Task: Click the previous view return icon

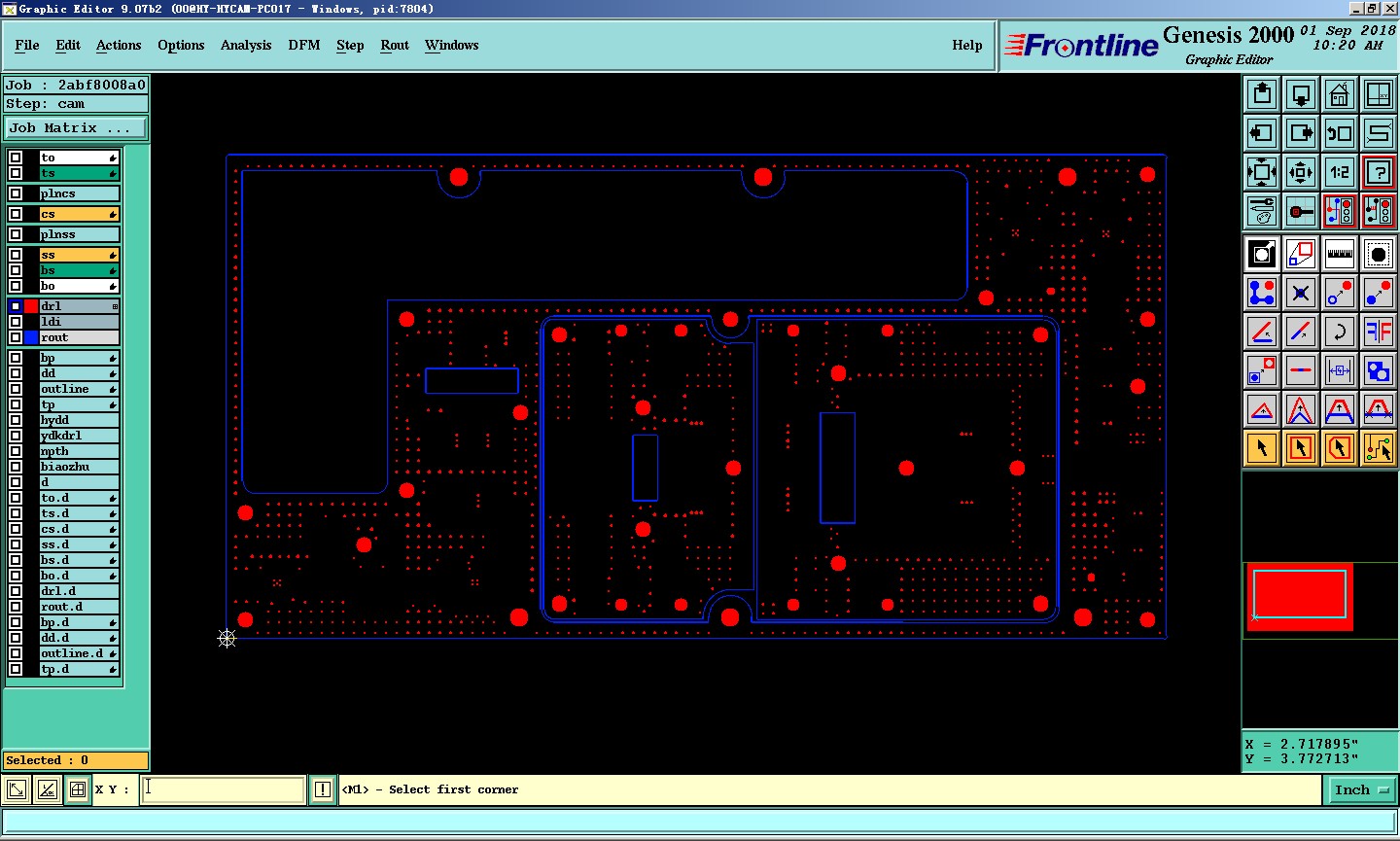Action: (x=1340, y=133)
